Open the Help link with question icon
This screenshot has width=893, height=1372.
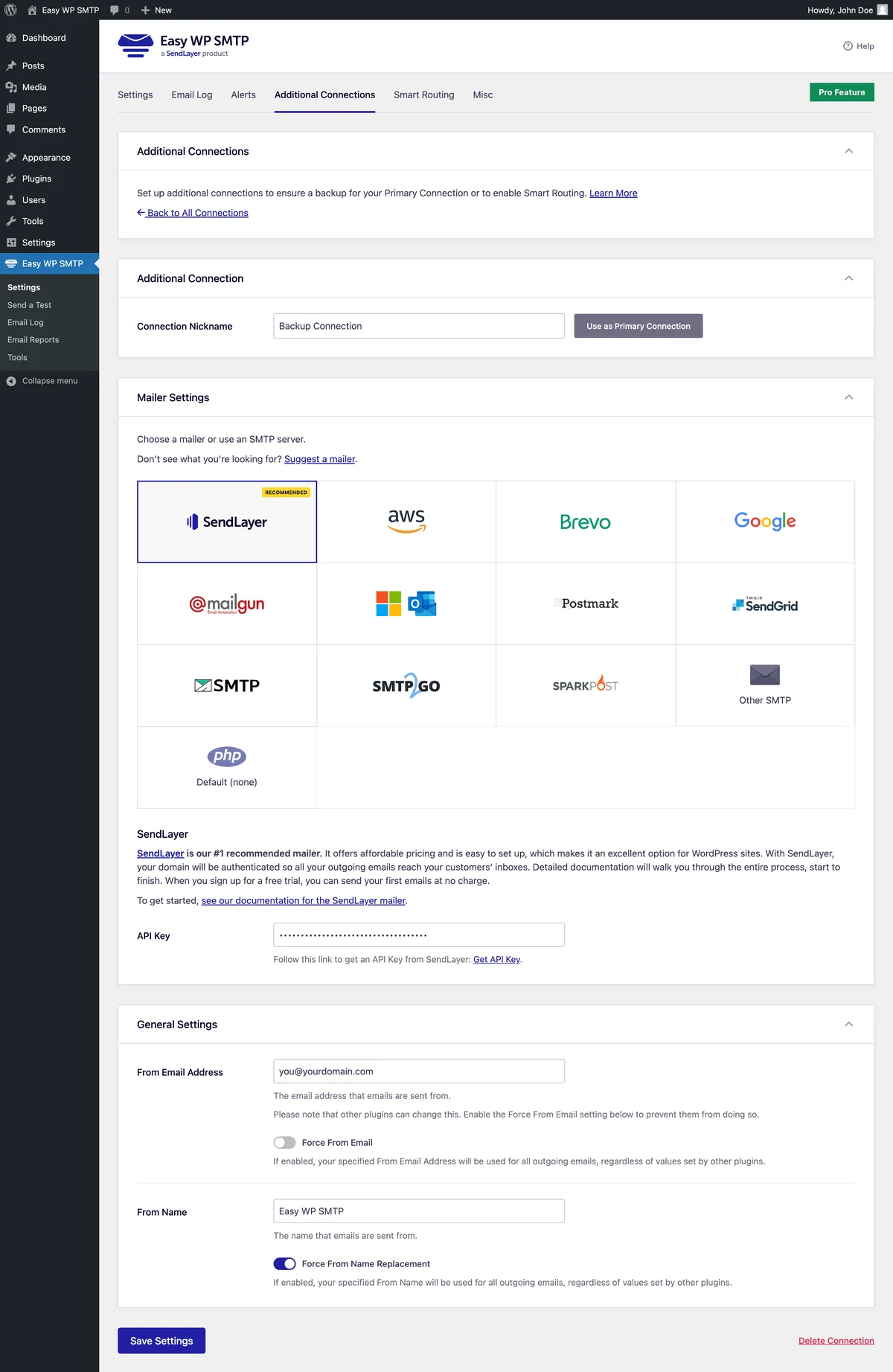tap(859, 46)
